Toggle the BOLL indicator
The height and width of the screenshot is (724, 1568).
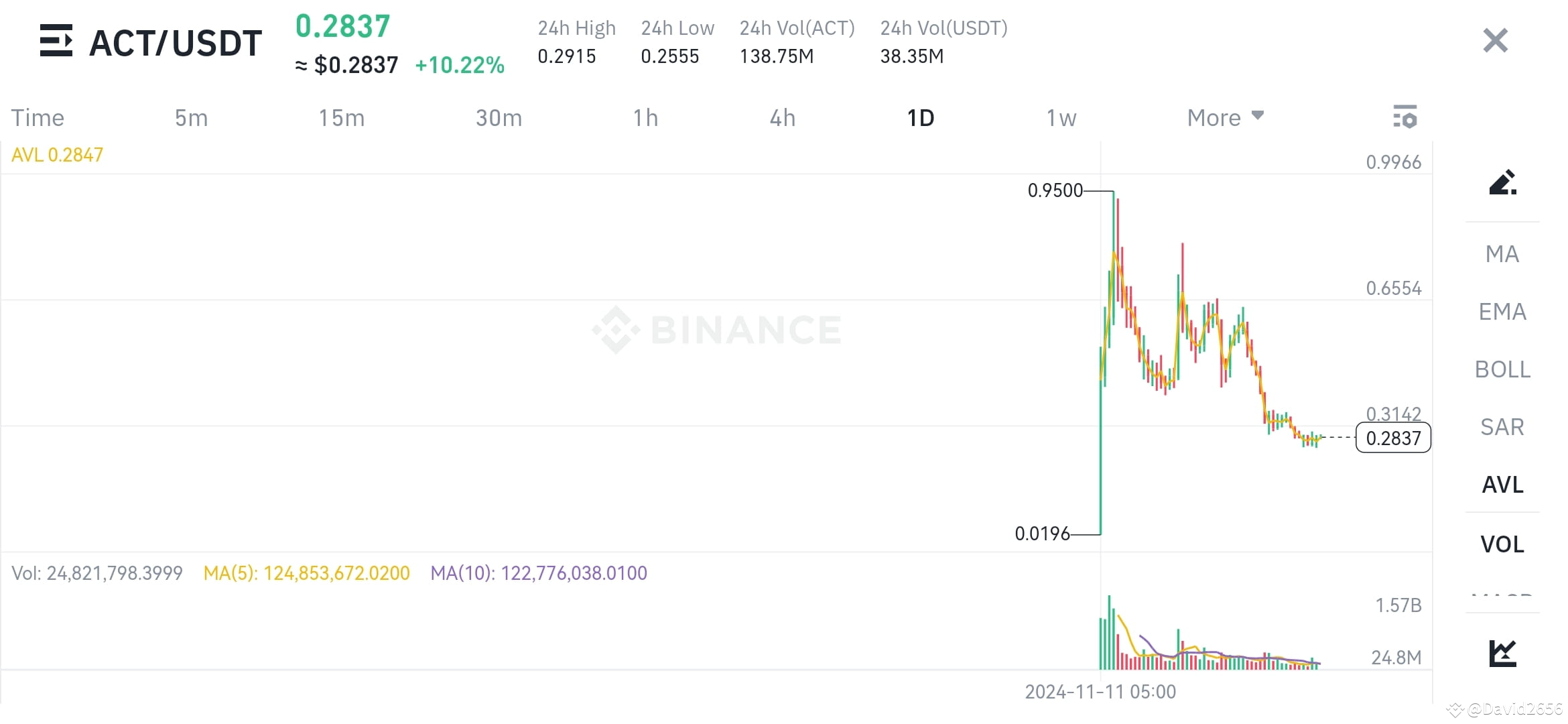[1502, 369]
